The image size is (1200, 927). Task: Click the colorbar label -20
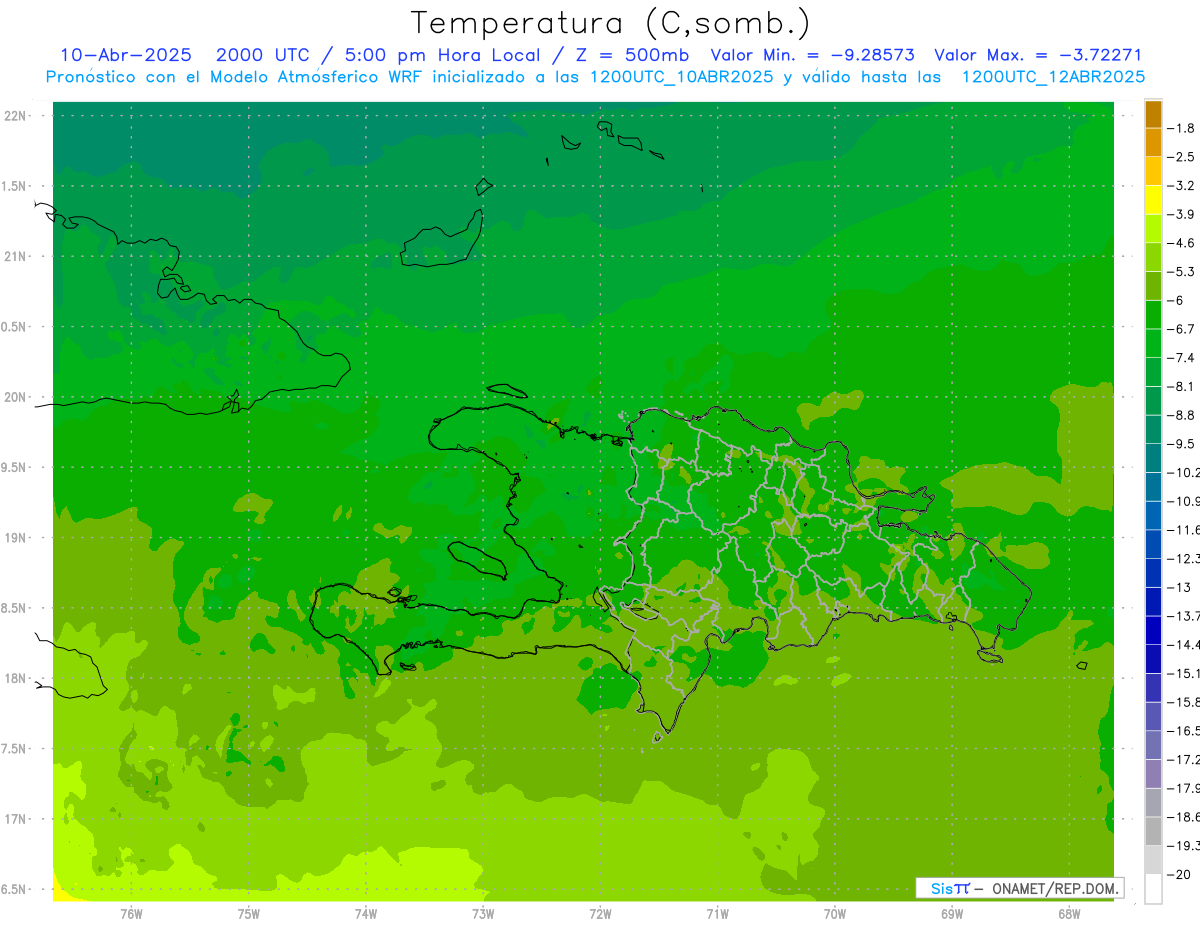pos(1180,874)
